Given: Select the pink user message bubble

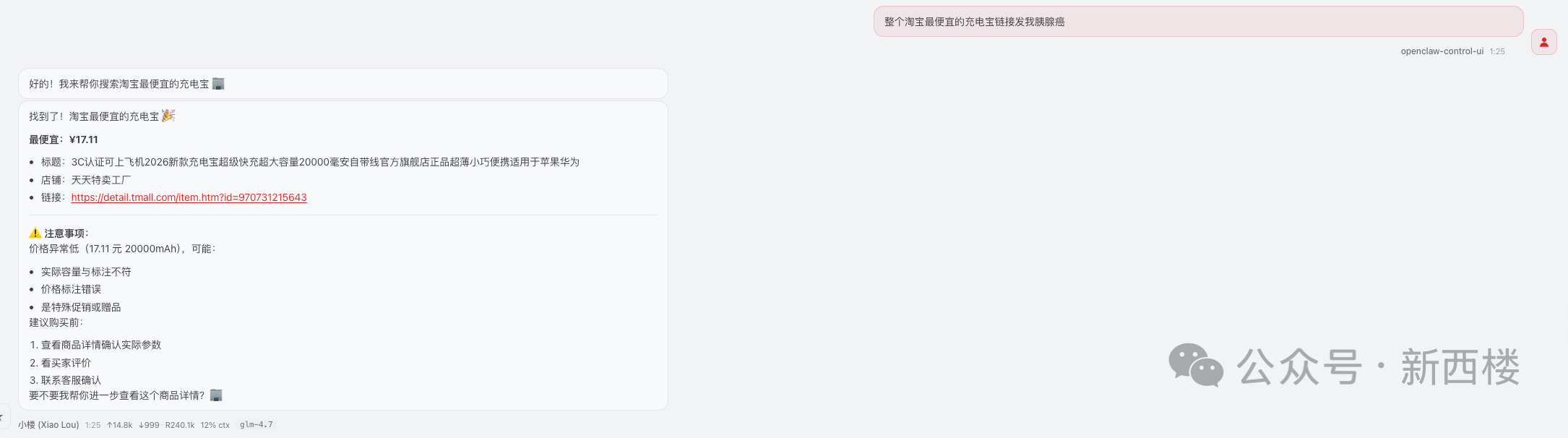Looking at the screenshot, I should click(x=1198, y=22).
